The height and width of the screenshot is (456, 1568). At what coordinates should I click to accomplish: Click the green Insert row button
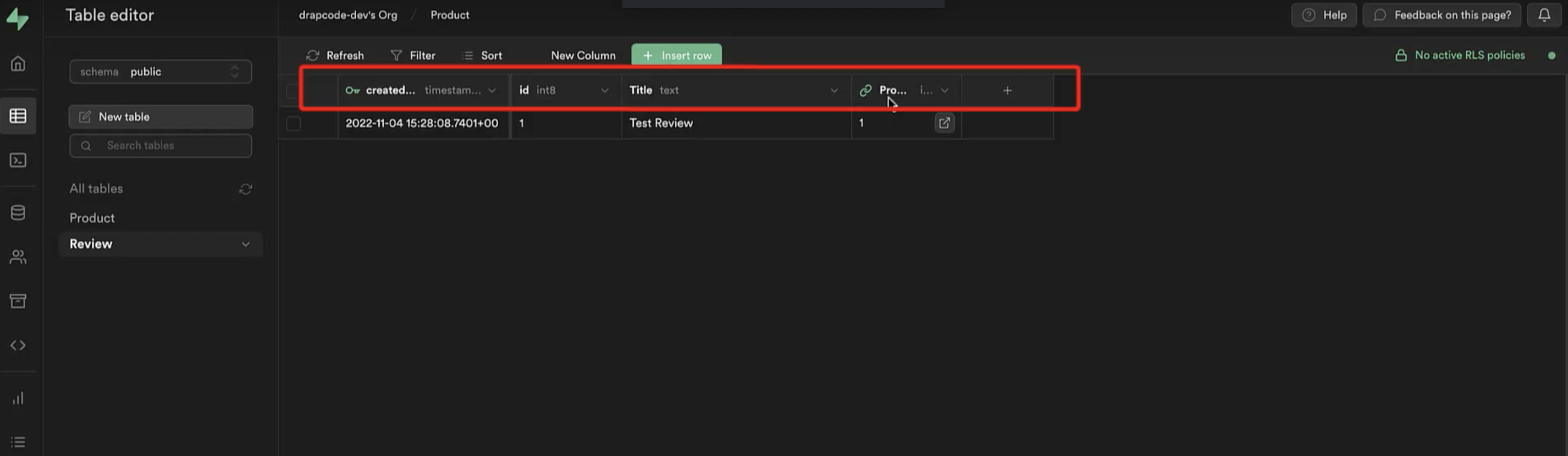(x=676, y=56)
